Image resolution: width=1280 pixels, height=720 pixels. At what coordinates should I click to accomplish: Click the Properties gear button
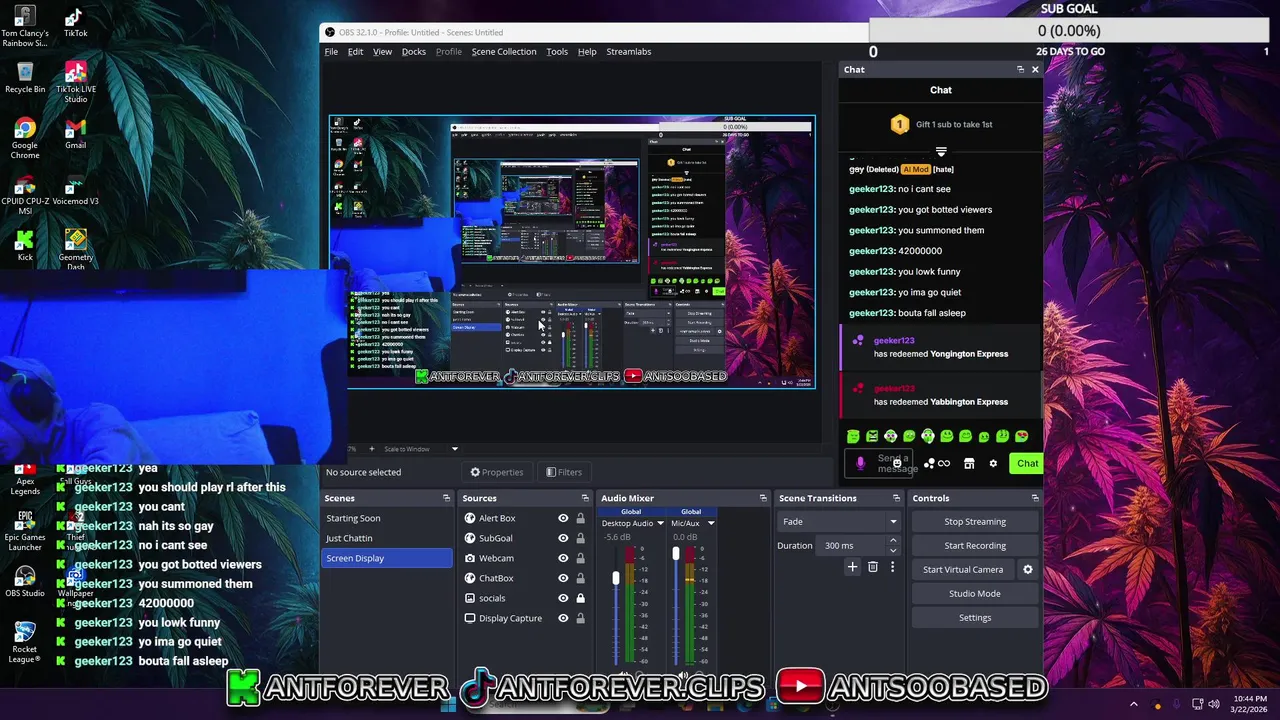click(497, 472)
